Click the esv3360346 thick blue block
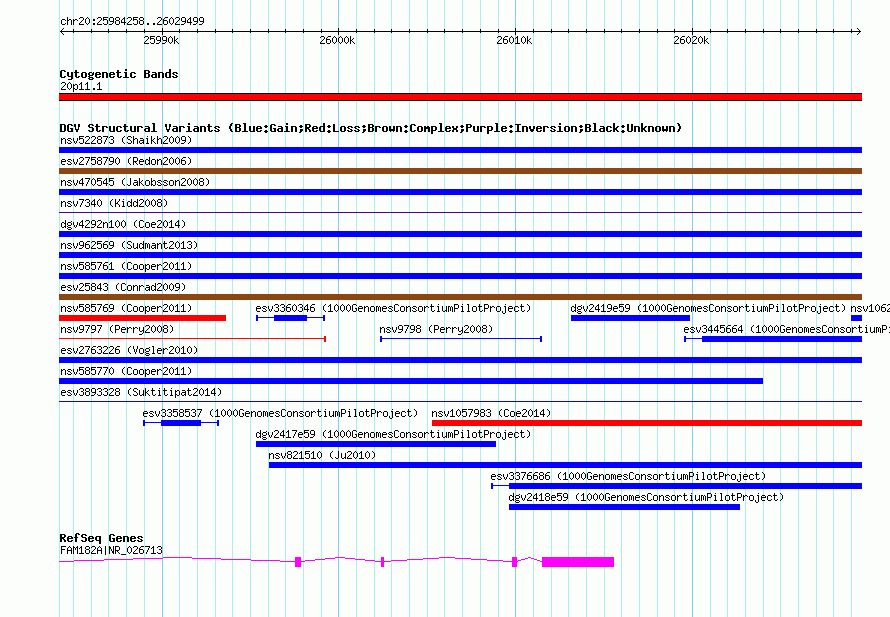The image size is (890, 617). 290,318
